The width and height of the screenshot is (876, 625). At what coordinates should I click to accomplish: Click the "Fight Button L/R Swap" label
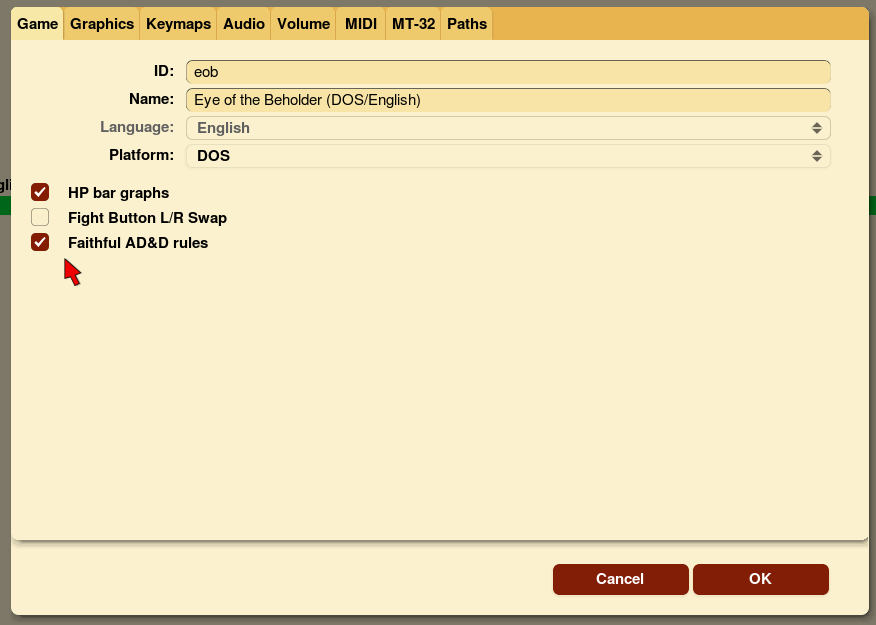click(x=147, y=218)
